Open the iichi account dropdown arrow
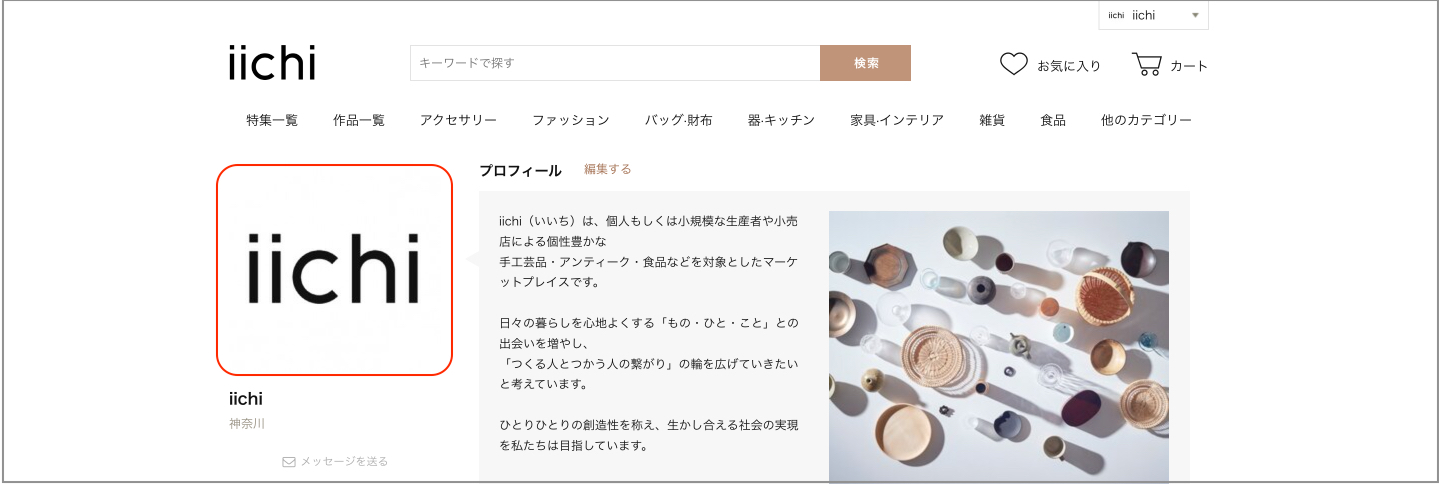The width and height of the screenshot is (1439, 484). coord(1195,16)
